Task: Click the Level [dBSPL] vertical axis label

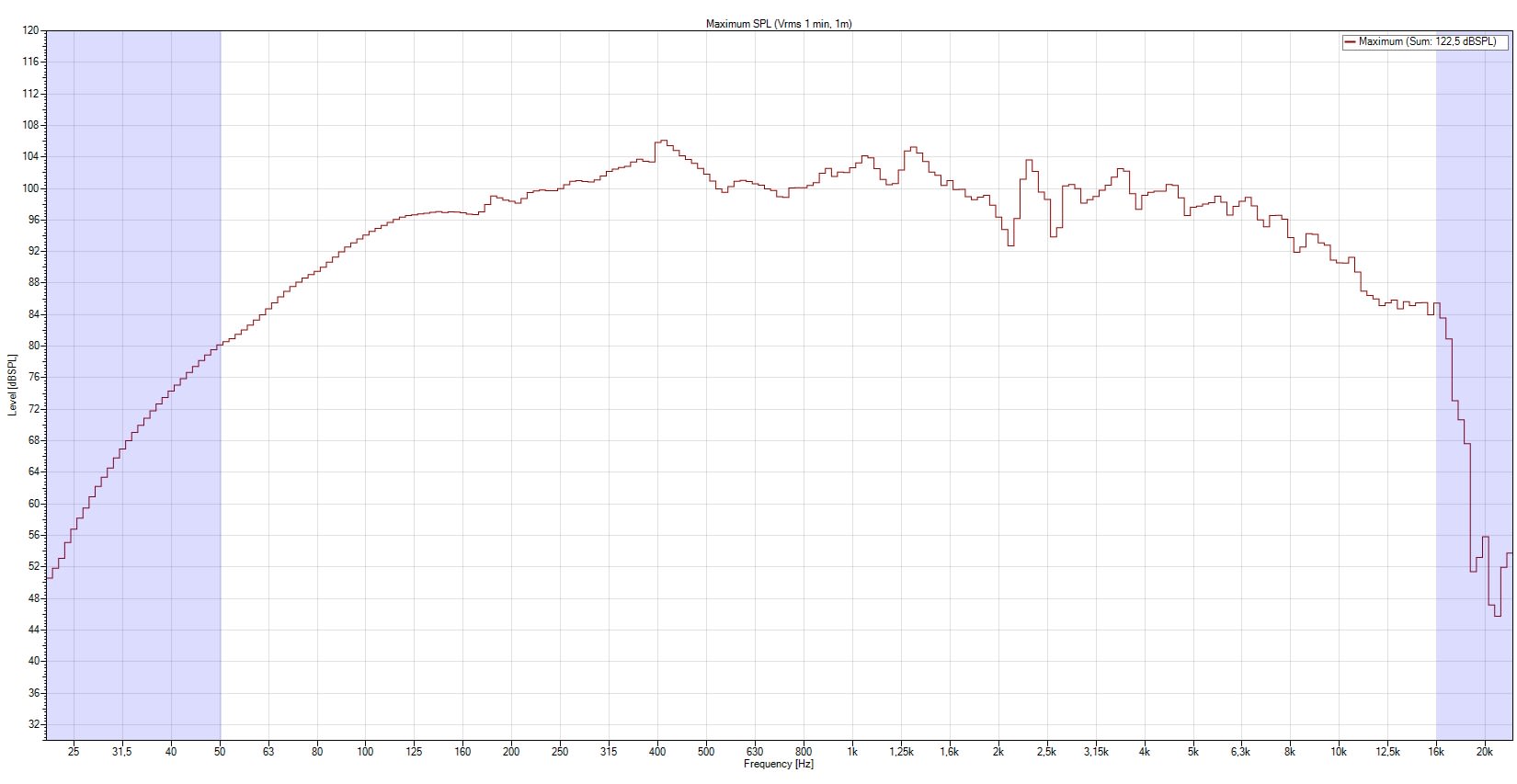Action: tap(12, 384)
